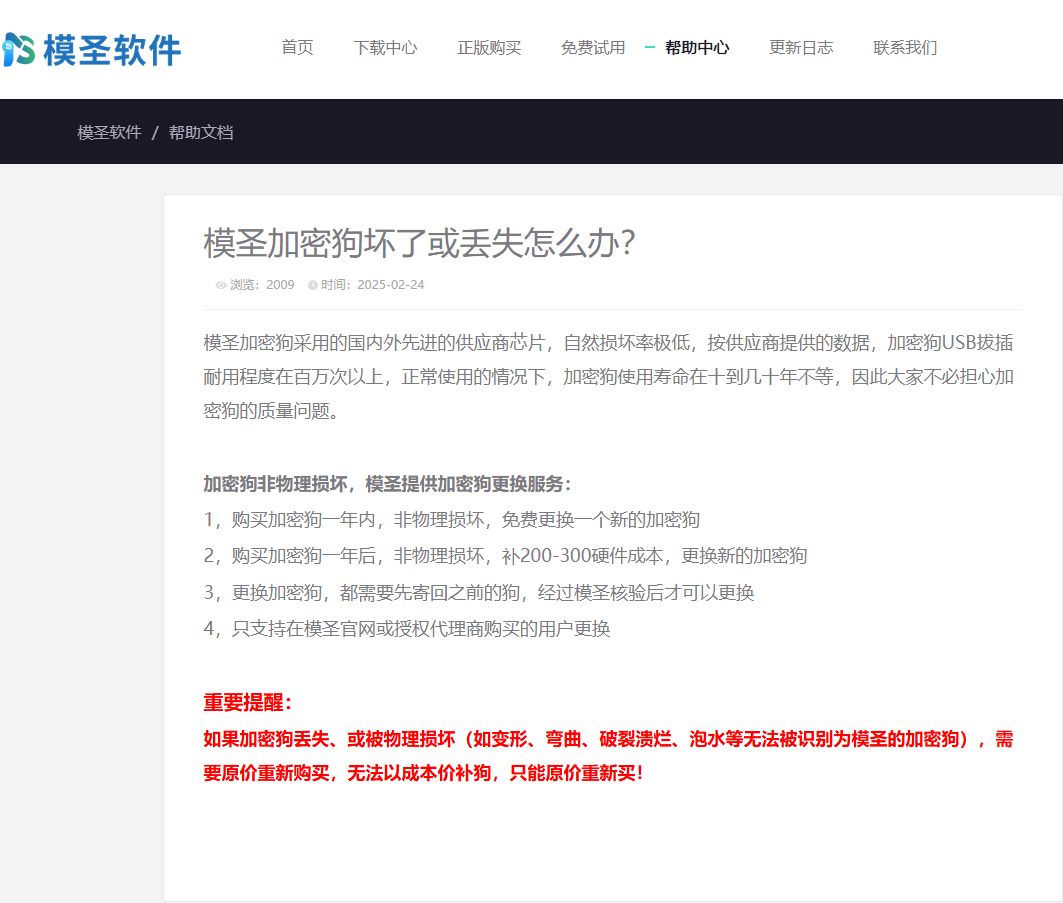Click the 模圣软件 brand name text in header

click(x=113, y=50)
